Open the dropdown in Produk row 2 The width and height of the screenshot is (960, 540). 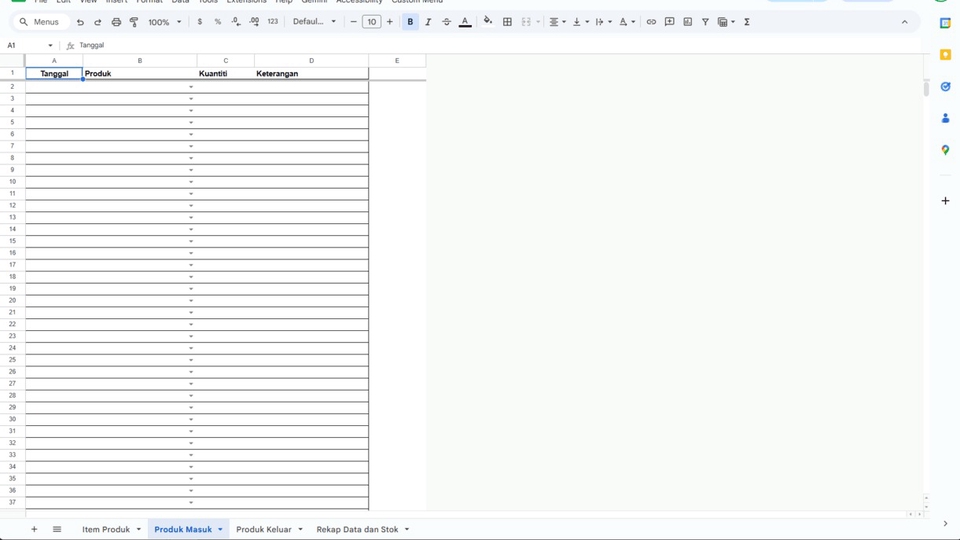pyautogui.click(x=191, y=87)
